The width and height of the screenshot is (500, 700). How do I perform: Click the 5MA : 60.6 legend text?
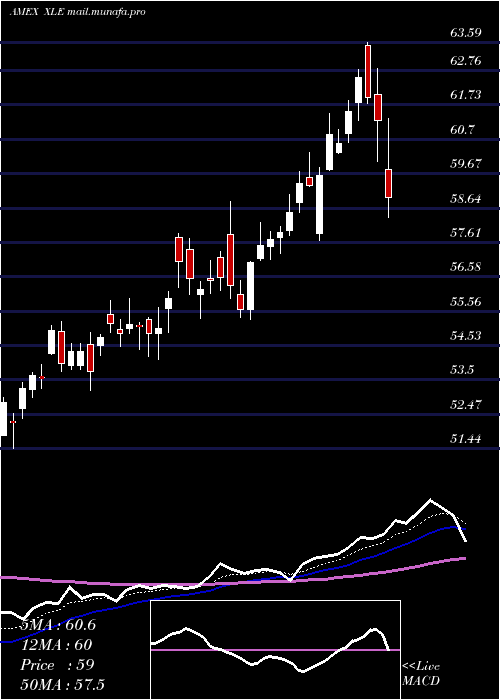[58, 625]
